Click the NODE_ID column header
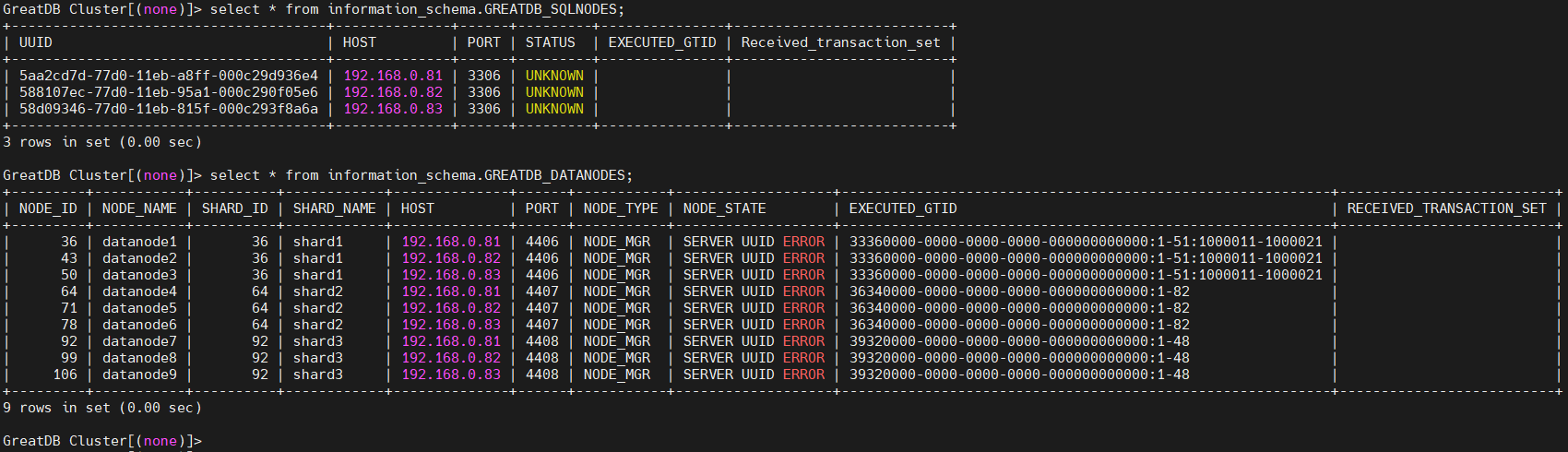1568x452 pixels. (48, 208)
